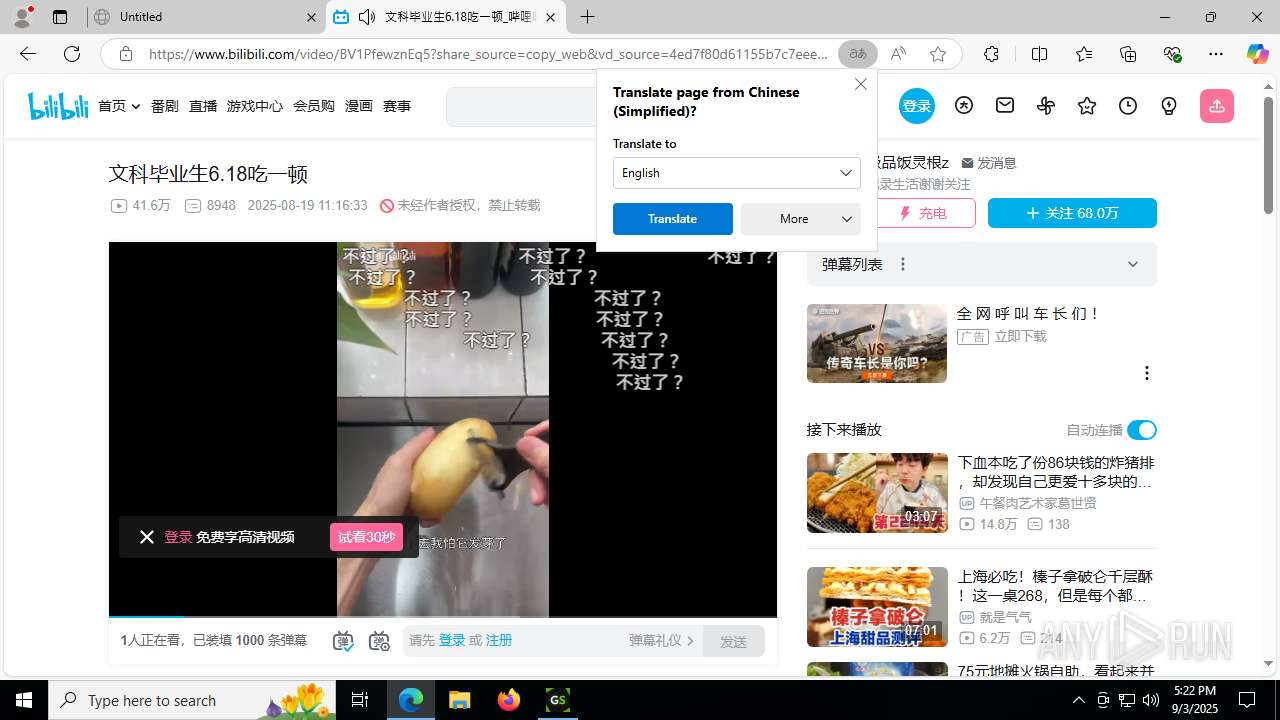Screen dimensions: 1280x720
Task: Open the danmaku settings icon
Action: coord(379,641)
